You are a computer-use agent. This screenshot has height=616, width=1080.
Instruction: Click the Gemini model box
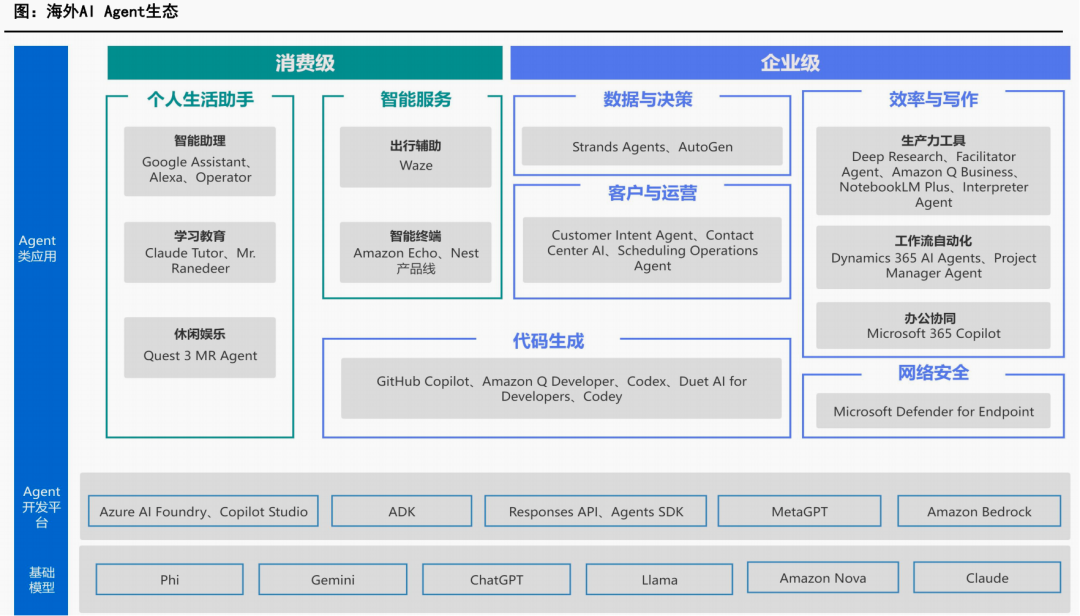click(333, 579)
